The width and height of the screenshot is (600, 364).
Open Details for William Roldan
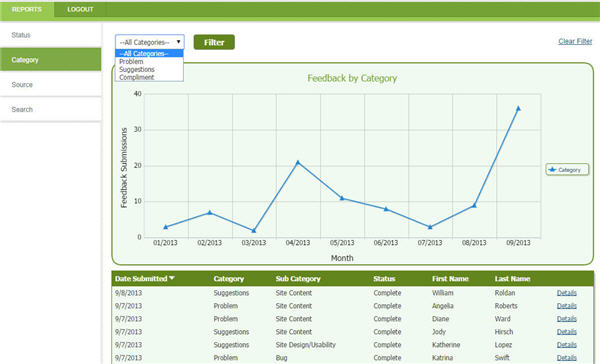566,293
